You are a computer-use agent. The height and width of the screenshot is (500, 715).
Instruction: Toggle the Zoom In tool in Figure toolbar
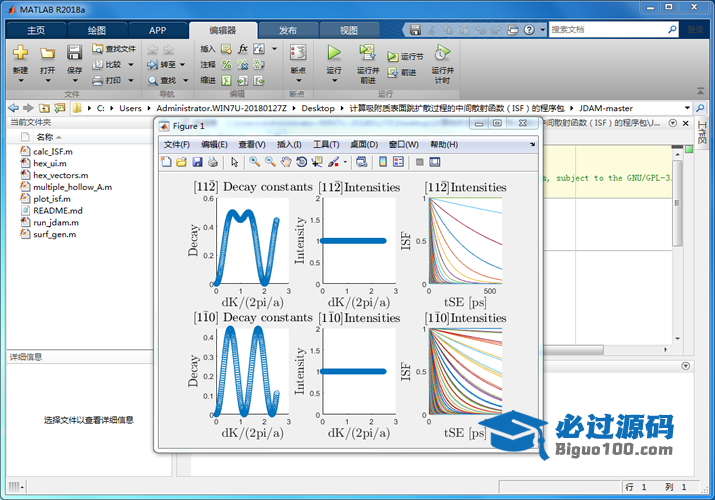254,162
